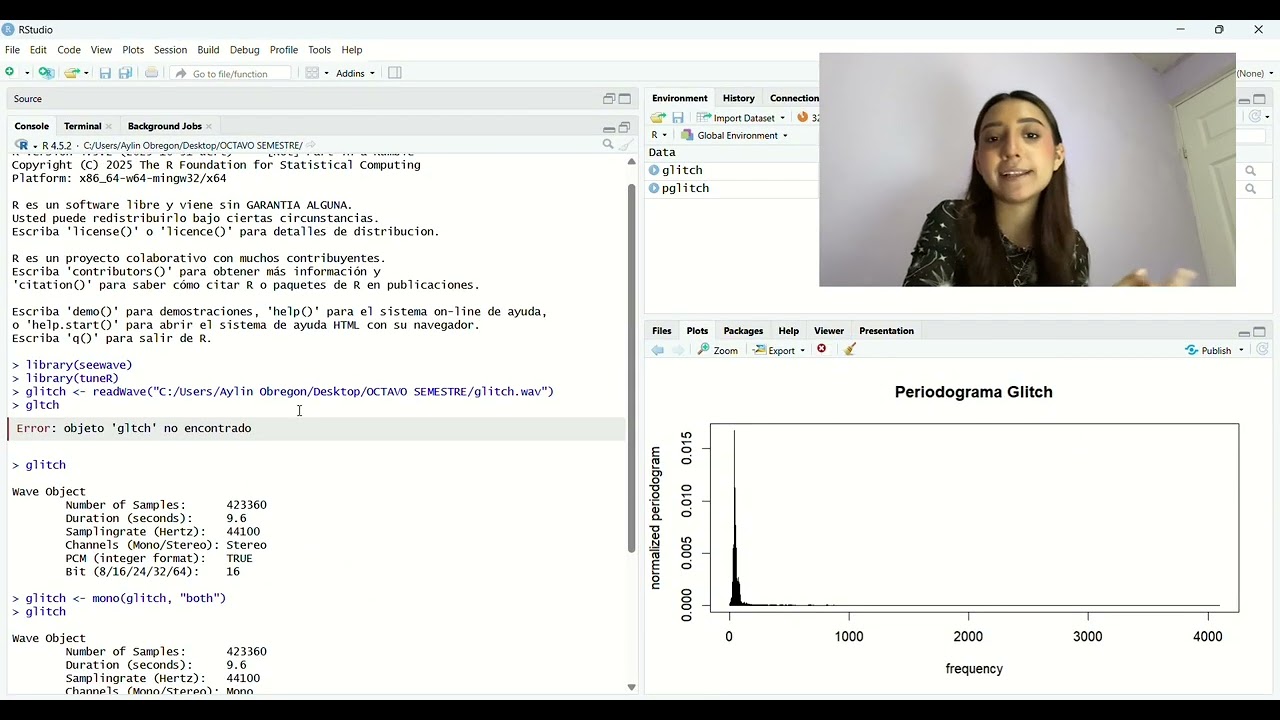This screenshot has height=720, width=1280.
Task: Restore the Source pane
Action: (x=608, y=99)
